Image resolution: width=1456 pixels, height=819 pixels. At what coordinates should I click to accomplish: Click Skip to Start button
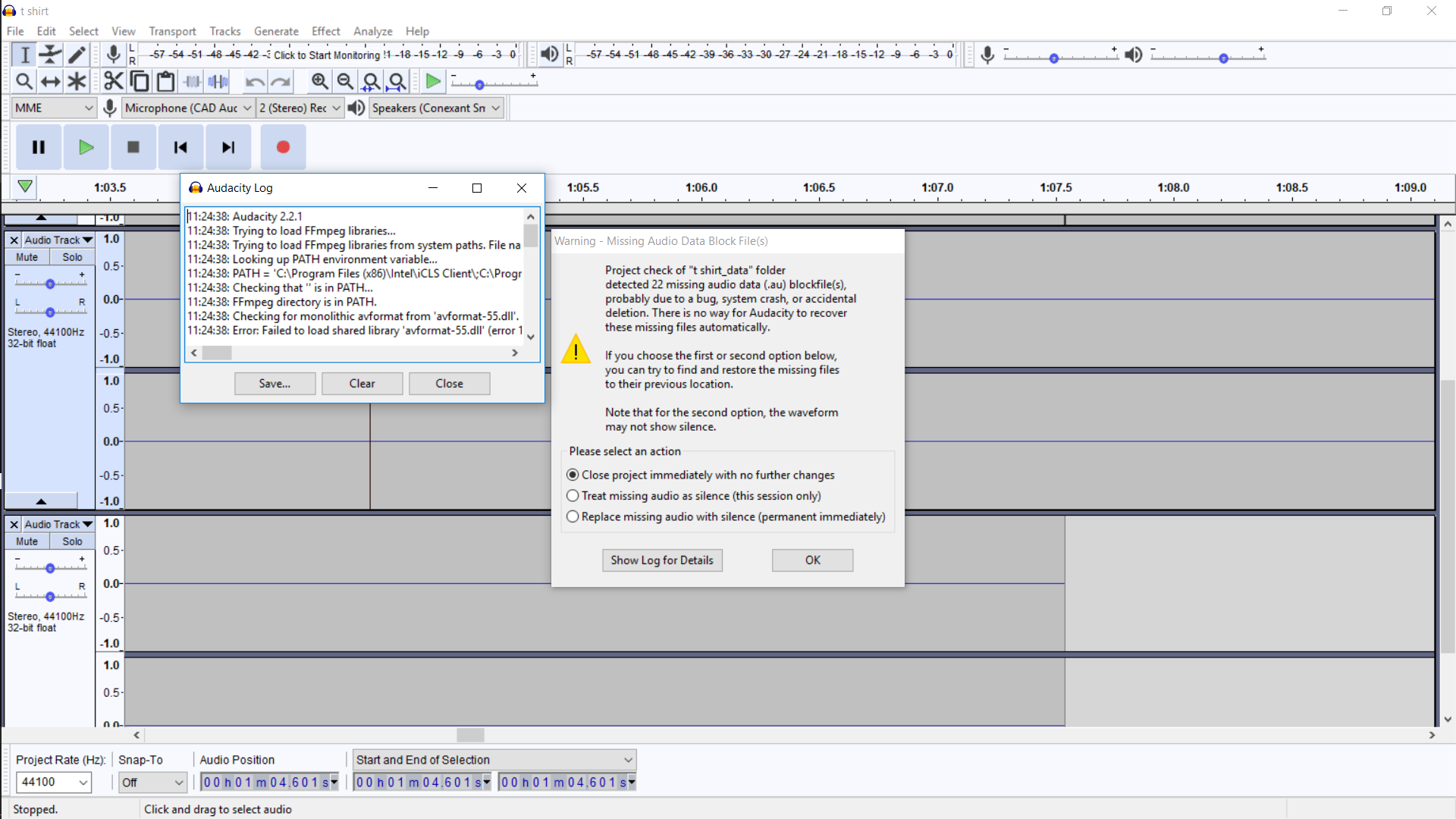pyautogui.click(x=180, y=147)
